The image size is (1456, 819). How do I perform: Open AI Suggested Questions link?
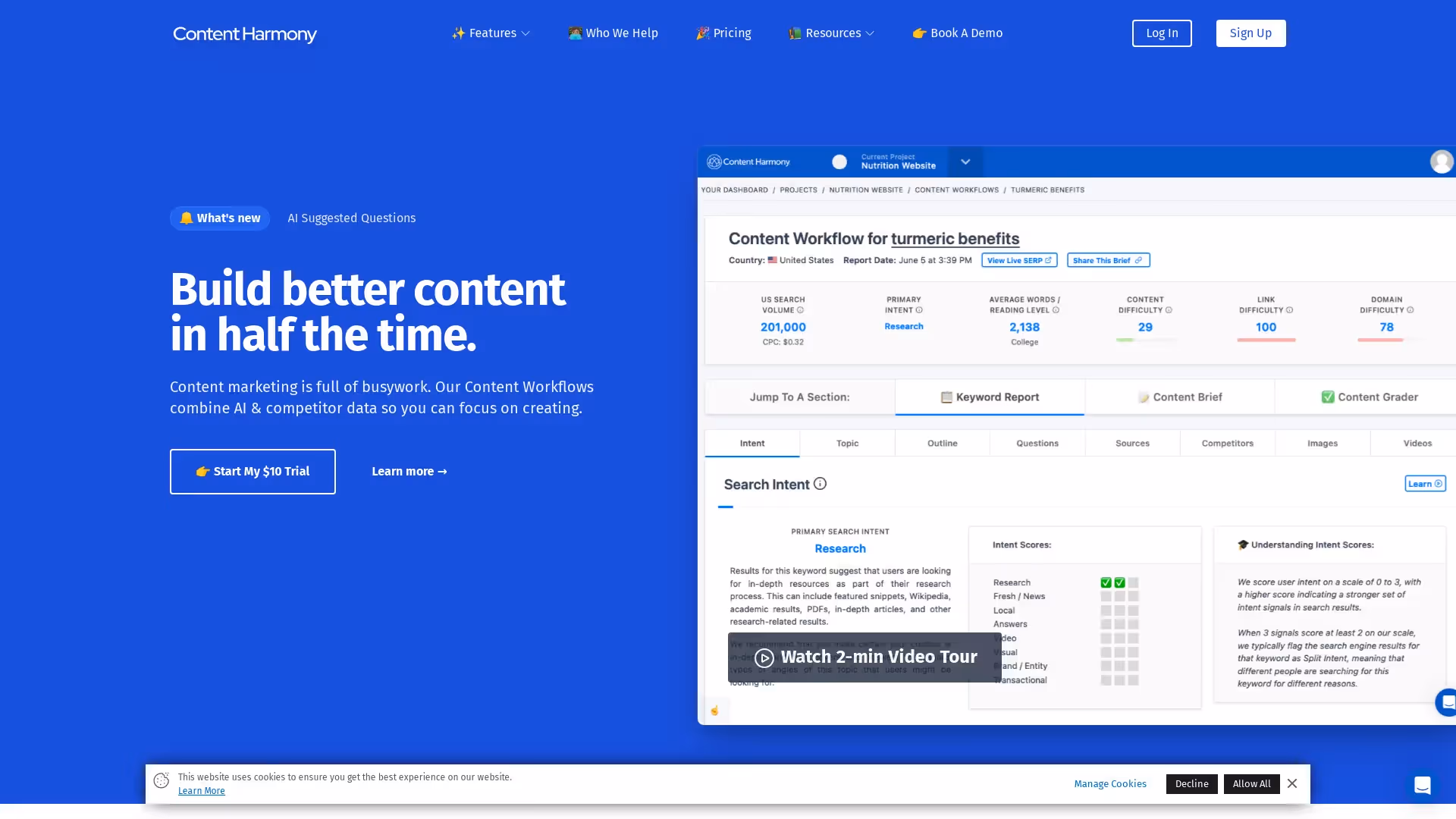coord(352,218)
